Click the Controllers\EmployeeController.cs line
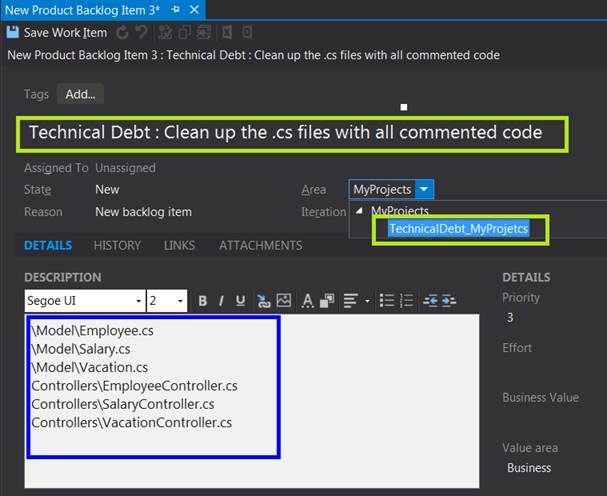Image resolution: width=607 pixels, height=496 pixels. pos(134,386)
